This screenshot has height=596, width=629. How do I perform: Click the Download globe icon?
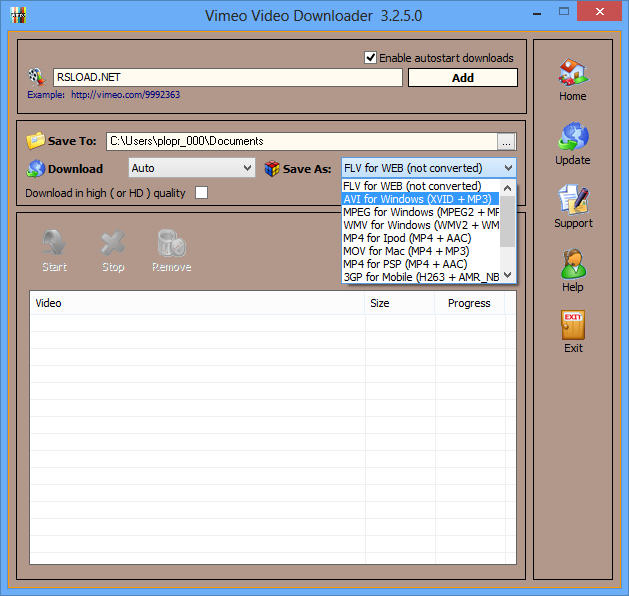(36, 168)
